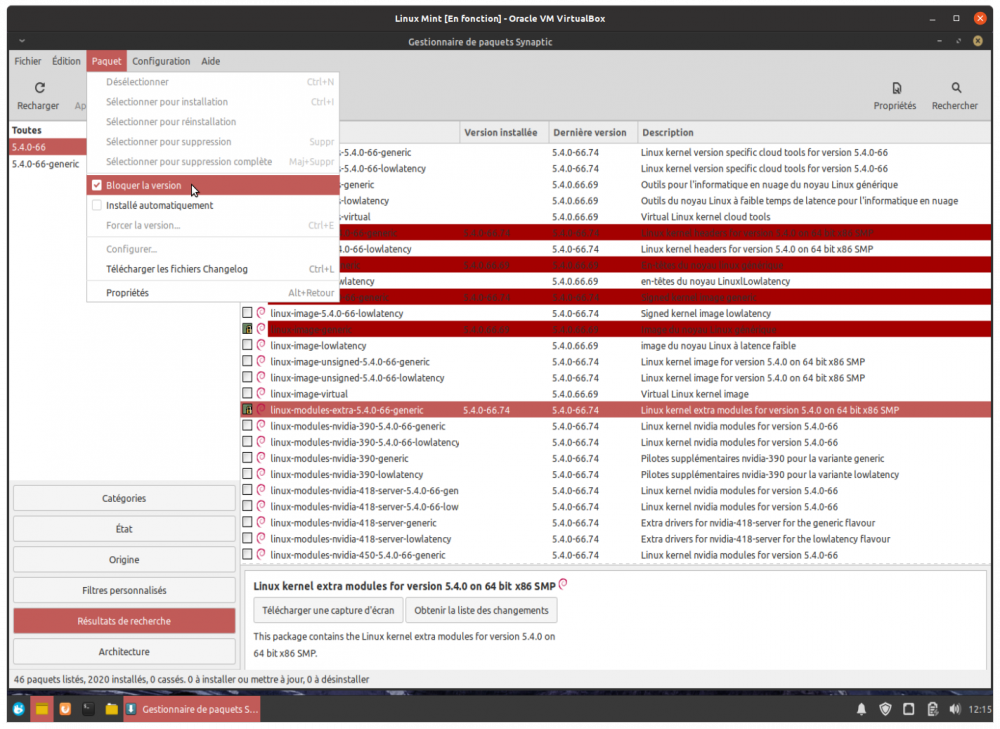Viewport: 1000px width, 729px height.
Task: Click the volume speaker tray icon
Action: 954,710
